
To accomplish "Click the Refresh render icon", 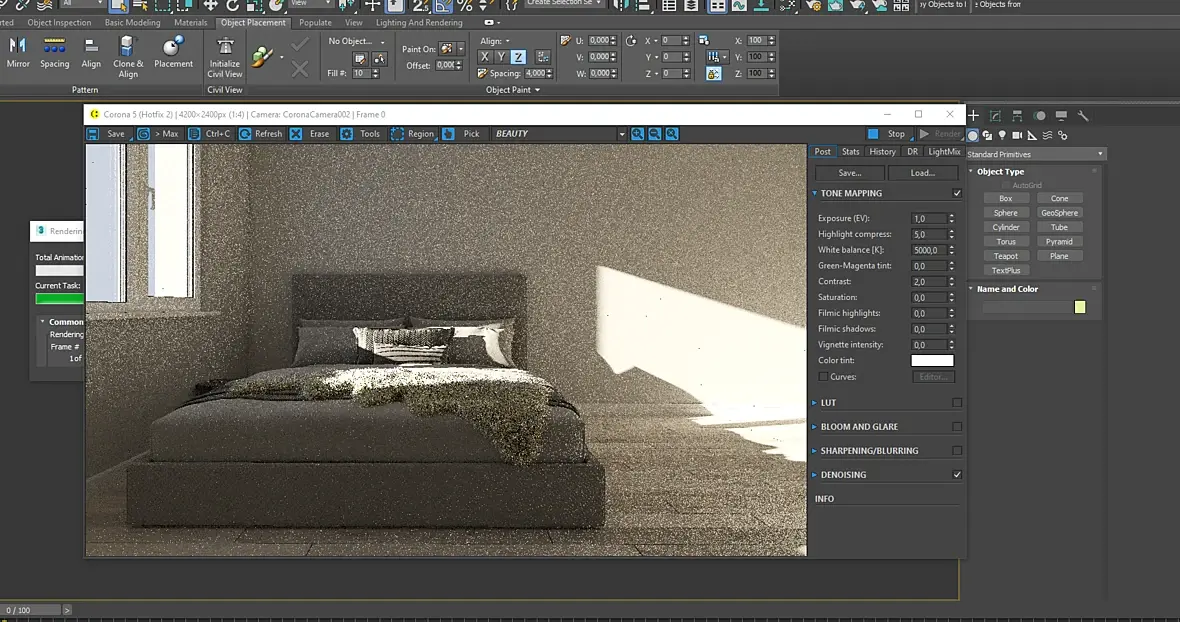I will coord(244,134).
